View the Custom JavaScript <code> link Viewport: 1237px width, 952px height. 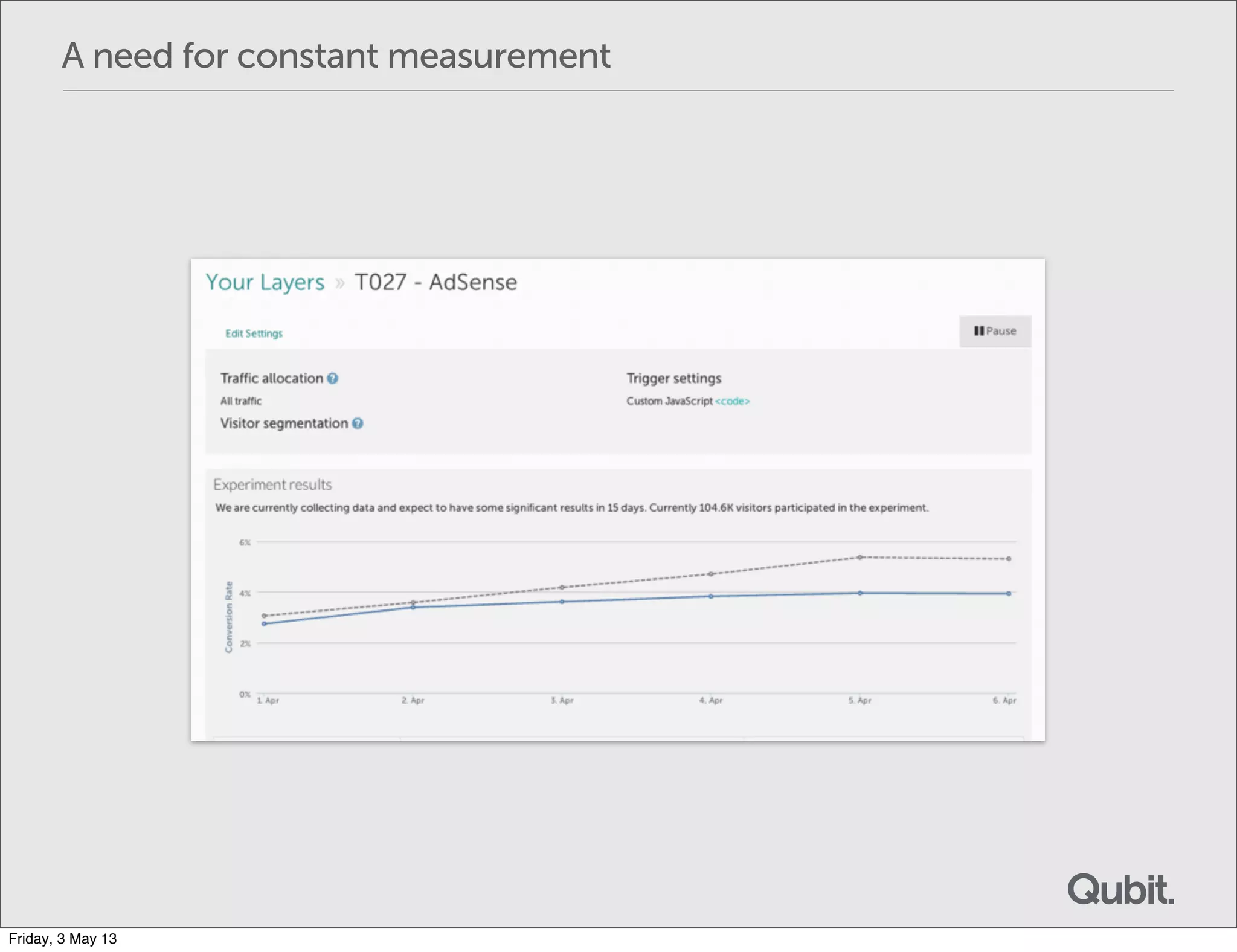(732, 401)
